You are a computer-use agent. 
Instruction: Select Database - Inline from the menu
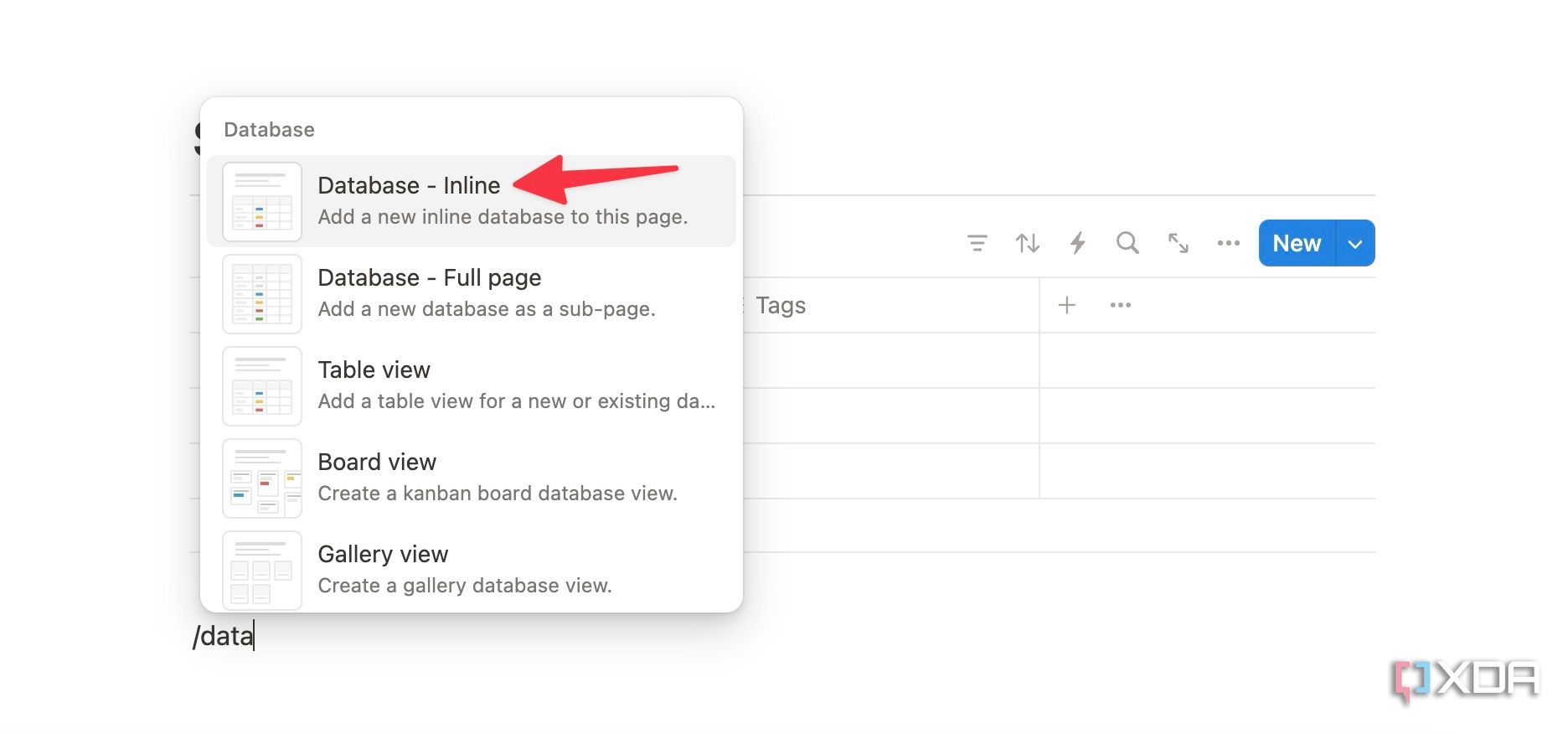408,185
